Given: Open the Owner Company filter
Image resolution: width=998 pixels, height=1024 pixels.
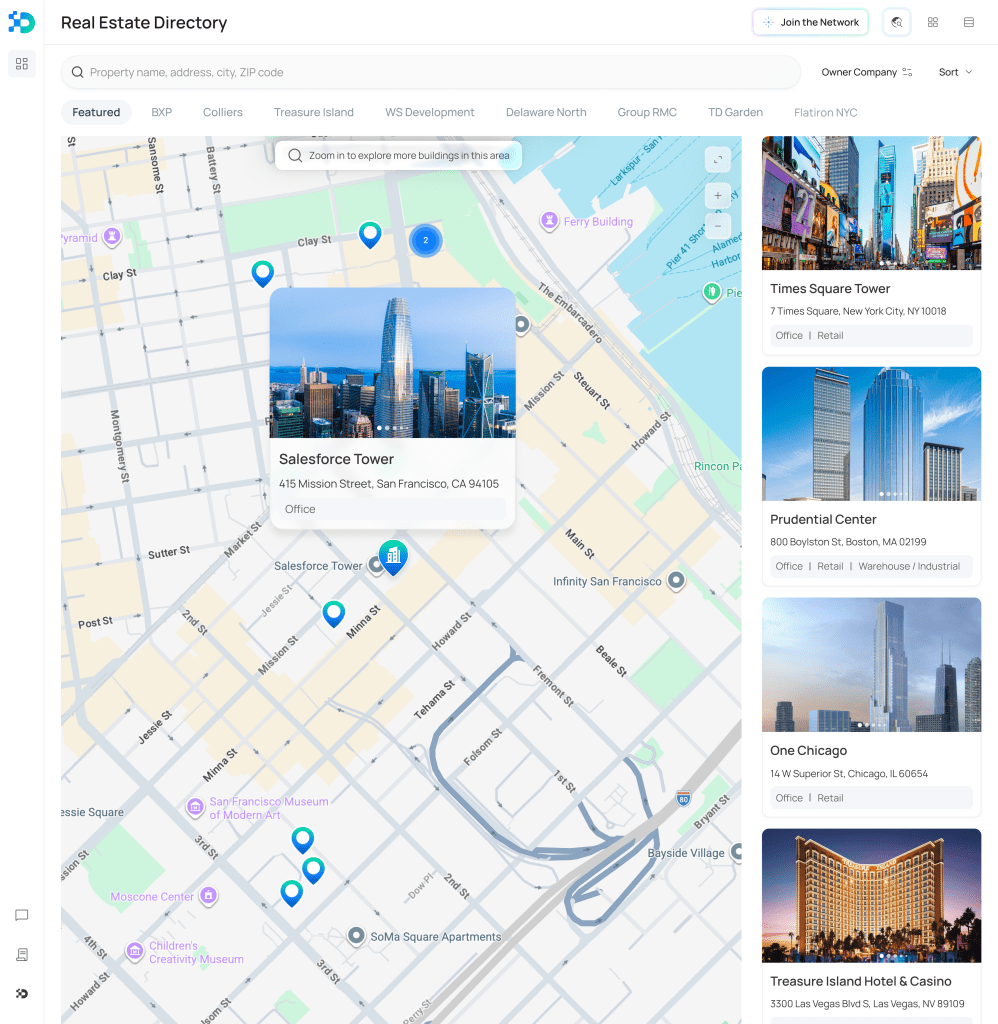Looking at the screenshot, I should (866, 72).
